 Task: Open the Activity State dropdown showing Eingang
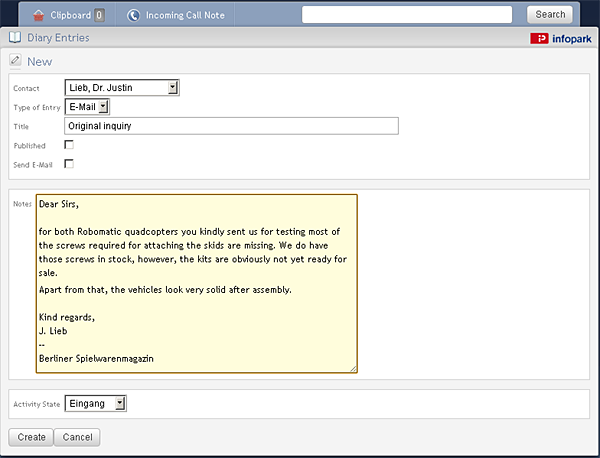click(96, 403)
